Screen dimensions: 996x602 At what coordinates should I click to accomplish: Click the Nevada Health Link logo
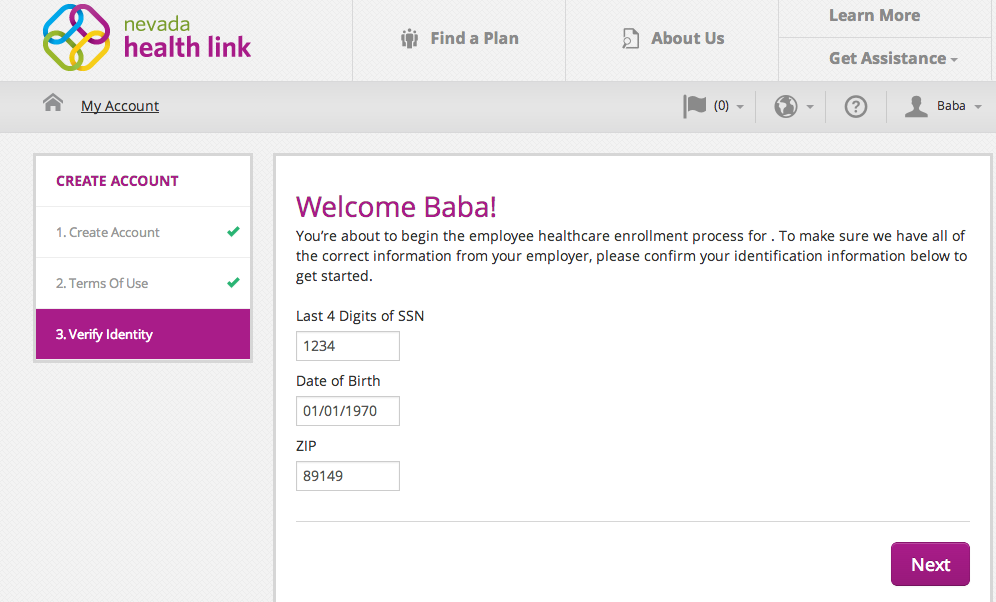147,37
